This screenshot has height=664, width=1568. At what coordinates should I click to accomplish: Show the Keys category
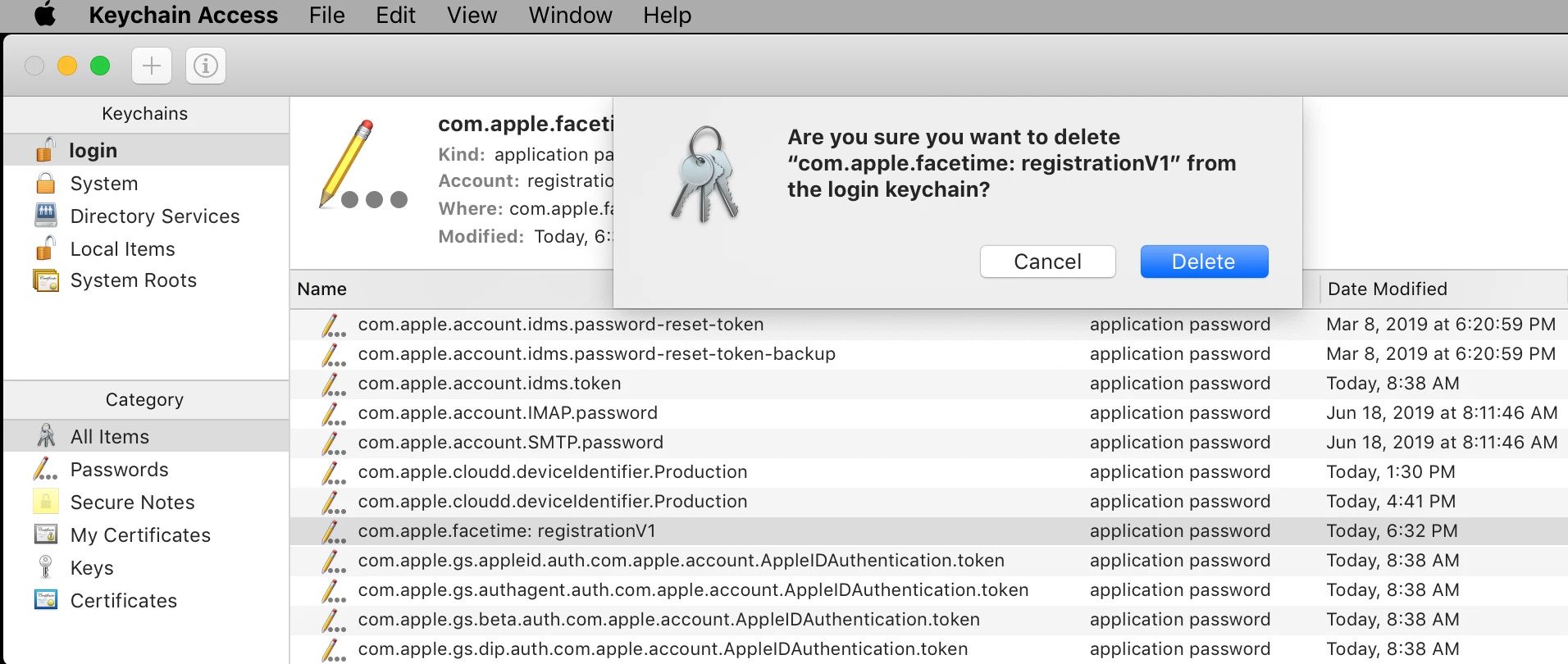coord(92,568)
